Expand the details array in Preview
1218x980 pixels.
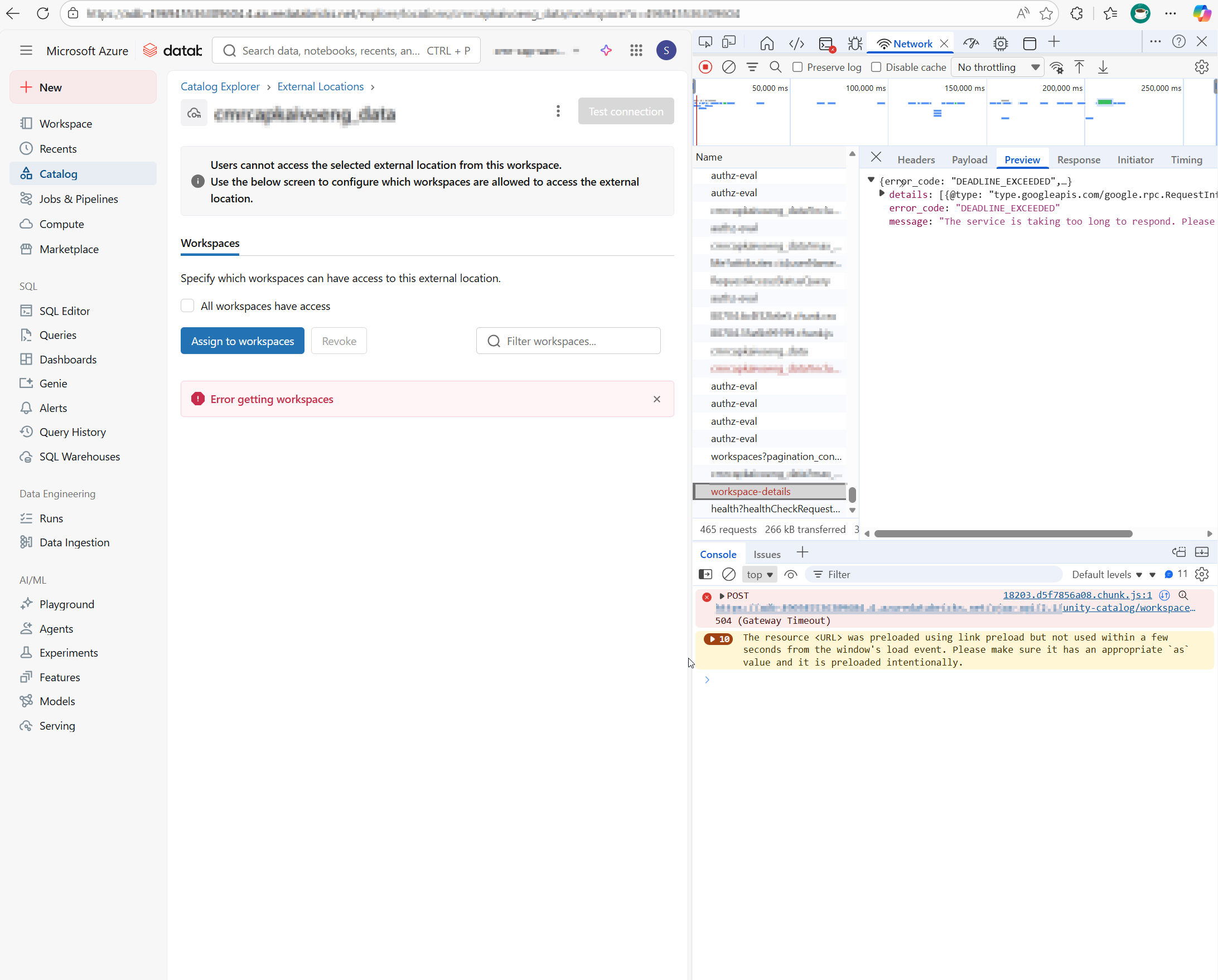pyautogui.click(x=881, y=194)
